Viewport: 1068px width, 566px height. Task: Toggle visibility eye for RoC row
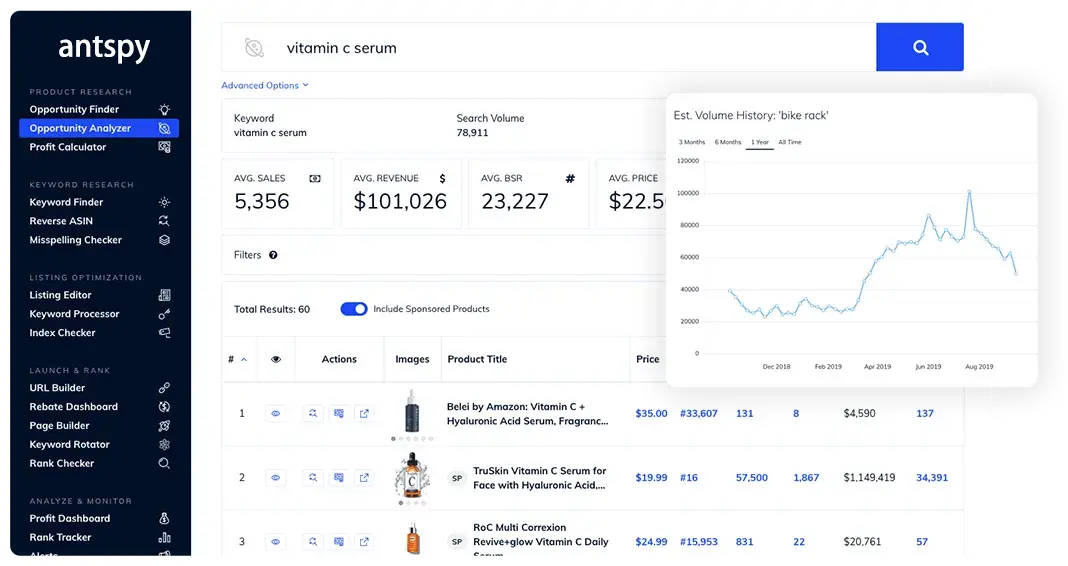(275, 541)
